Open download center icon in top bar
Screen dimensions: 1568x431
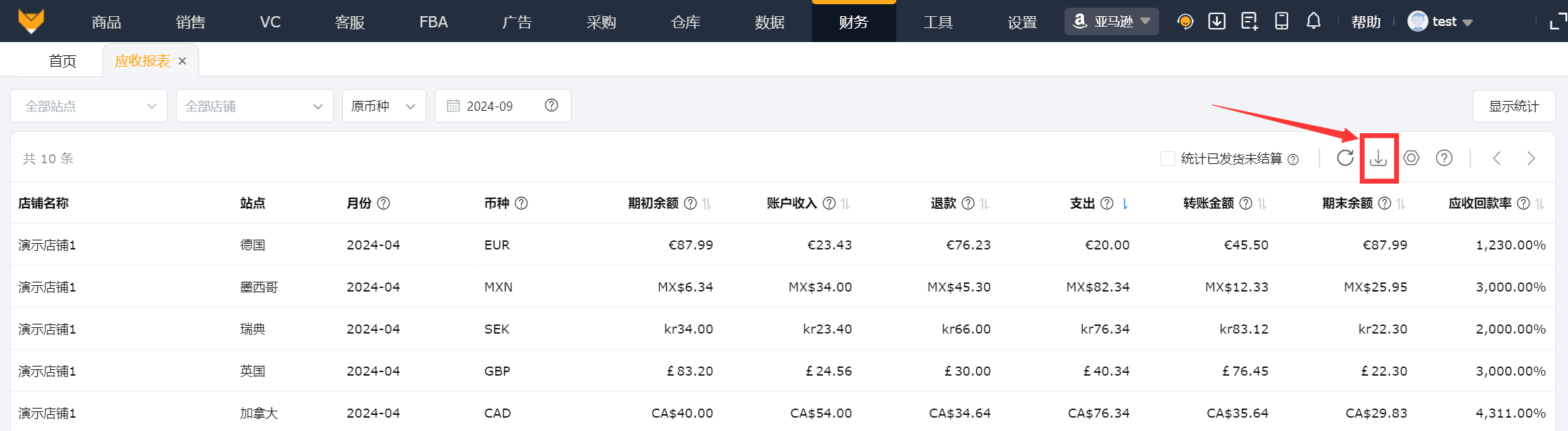click(x=1217, y=22)
